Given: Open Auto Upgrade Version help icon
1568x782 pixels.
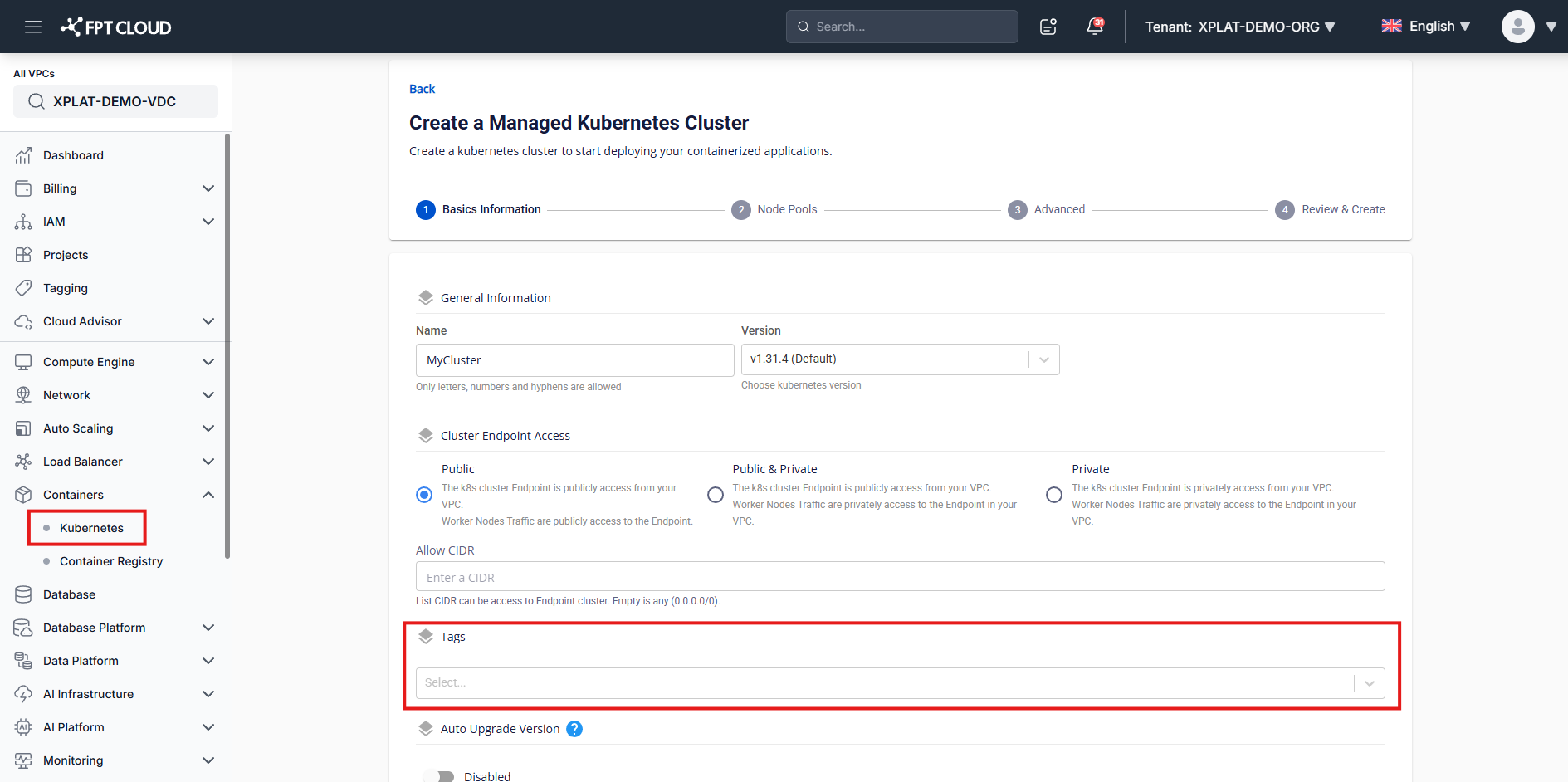Looking at the screenshot, I should tap(574, 729).
